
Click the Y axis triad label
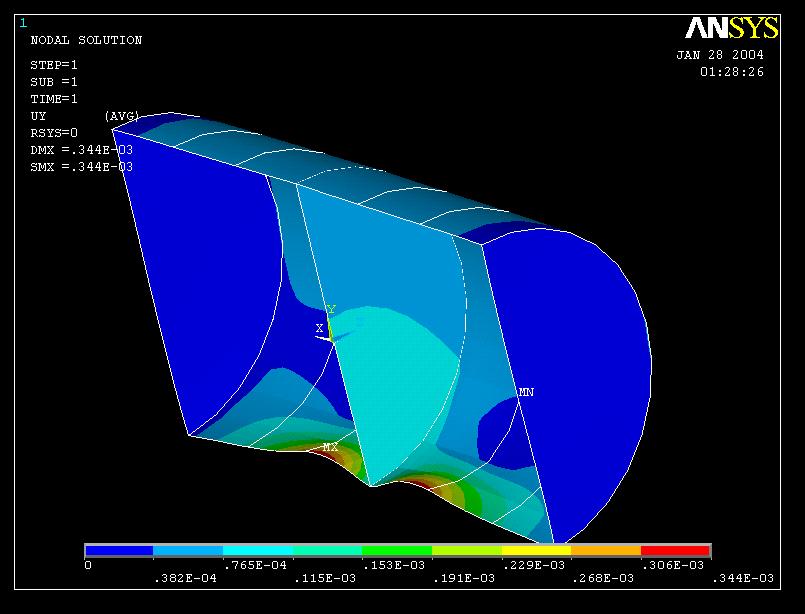(331, 309)
